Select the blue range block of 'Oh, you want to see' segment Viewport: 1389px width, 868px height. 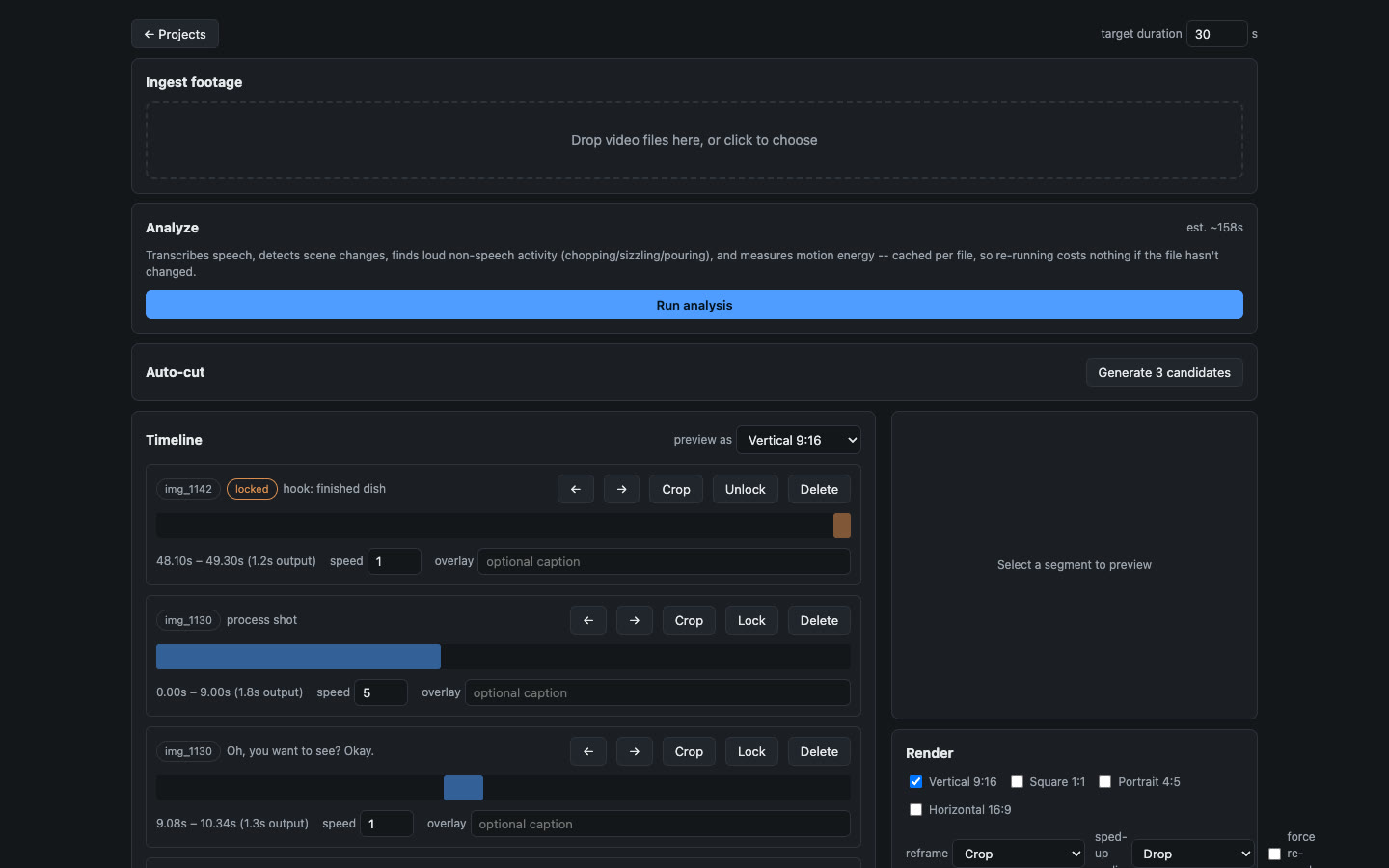click(x=463, y=788)
